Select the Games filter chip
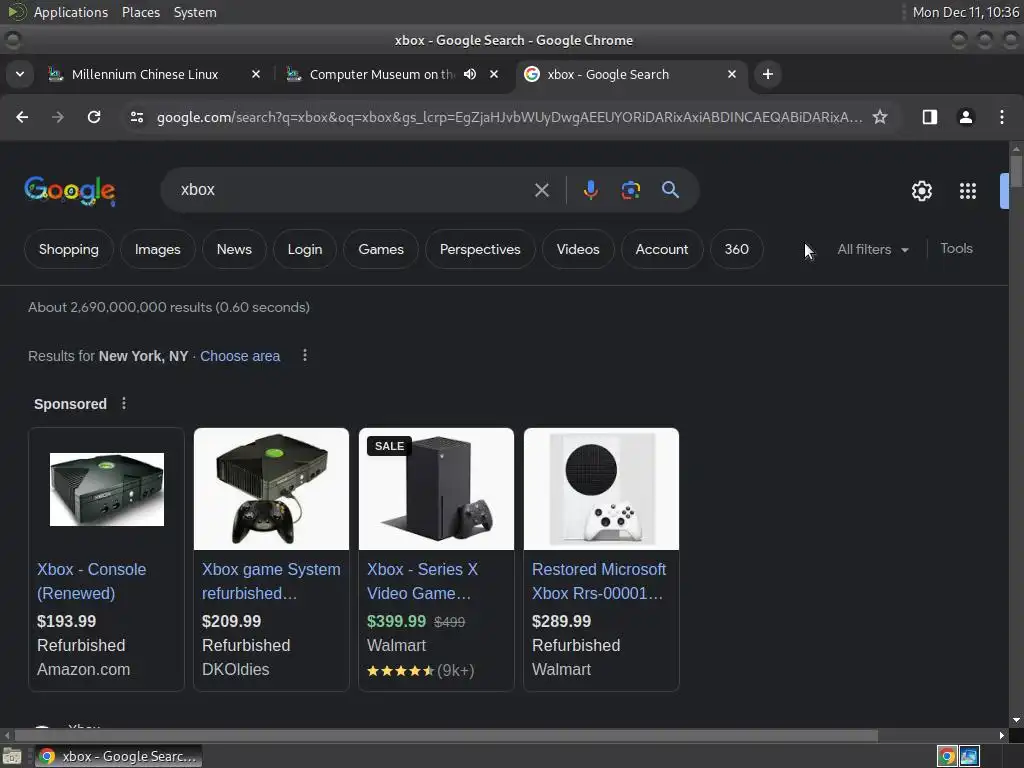The width and height of the screenshot is (1024, 768). click(381, 249)
